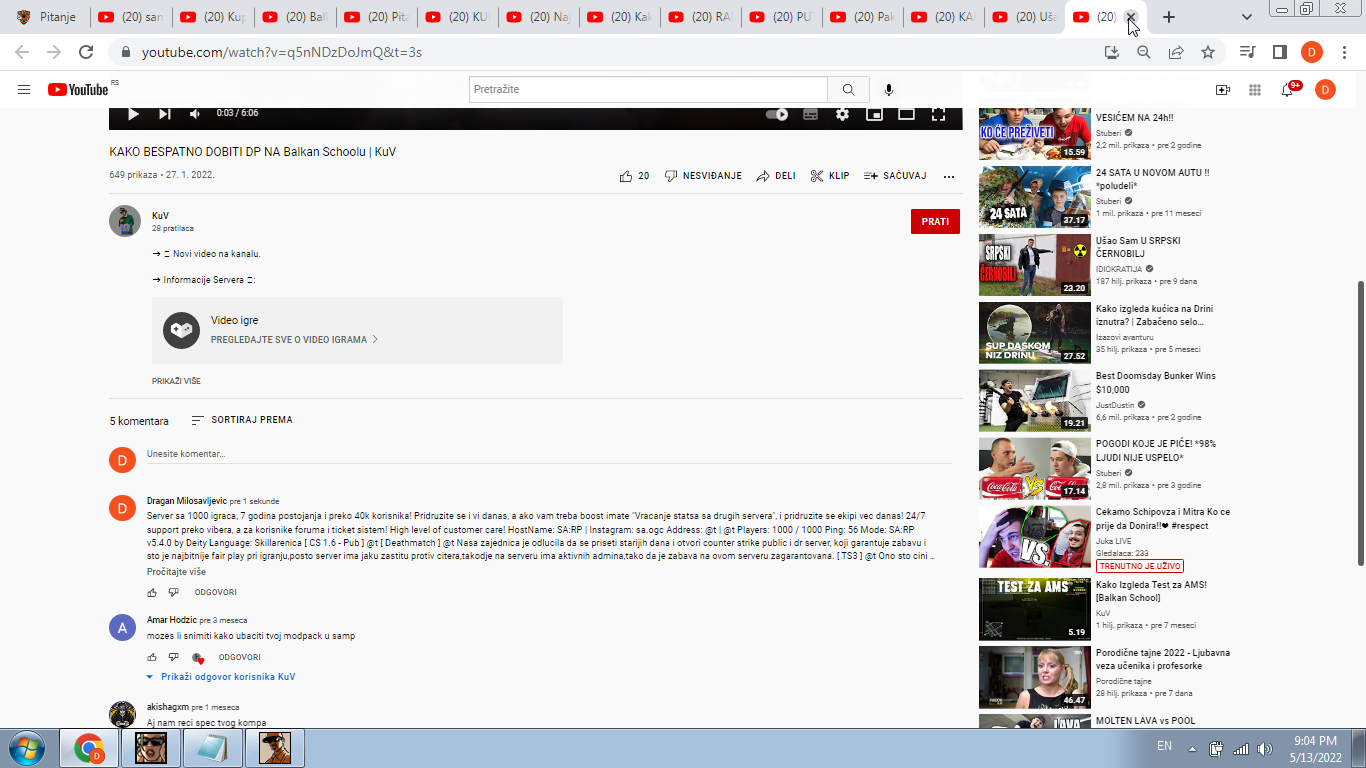The height and width of the screenshot is (768, 1366).
Task: Open more actions three-dot menu under video
Action: click(949, 176)
